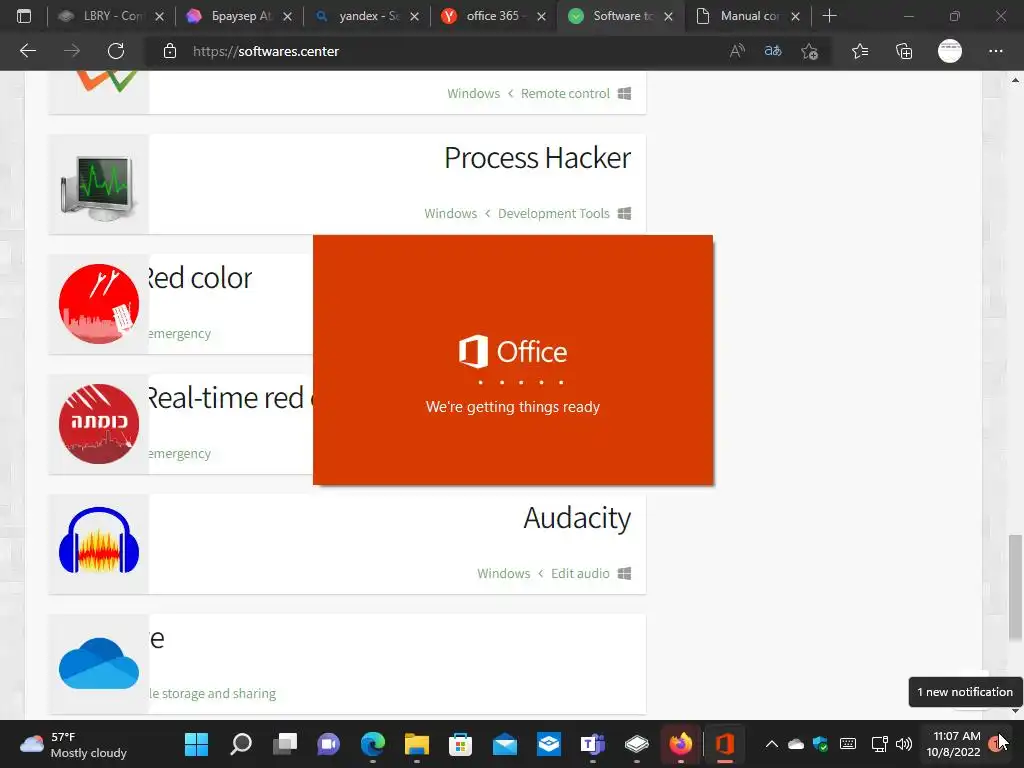
Task: Open the volume control tray icon
Action: click(904, 744)
